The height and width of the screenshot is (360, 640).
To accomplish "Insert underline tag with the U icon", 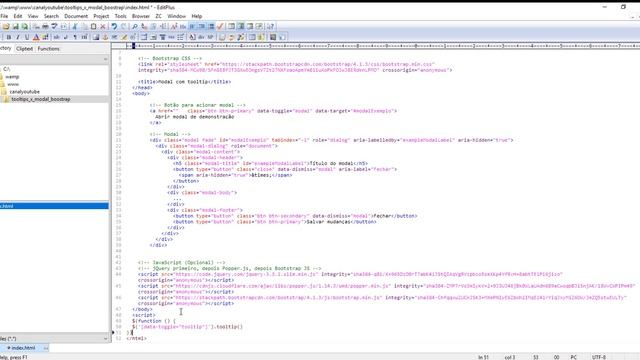I will click(27, 37).
